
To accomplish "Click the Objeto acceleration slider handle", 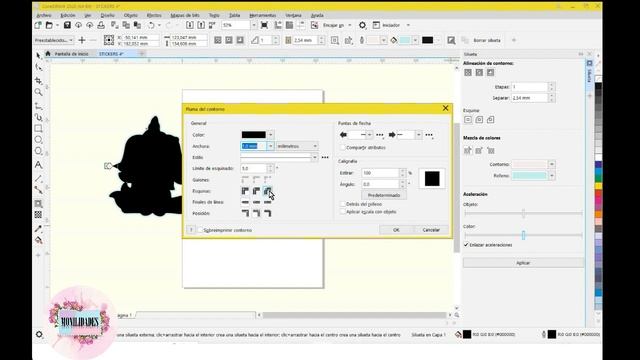I will coord(523,213).
